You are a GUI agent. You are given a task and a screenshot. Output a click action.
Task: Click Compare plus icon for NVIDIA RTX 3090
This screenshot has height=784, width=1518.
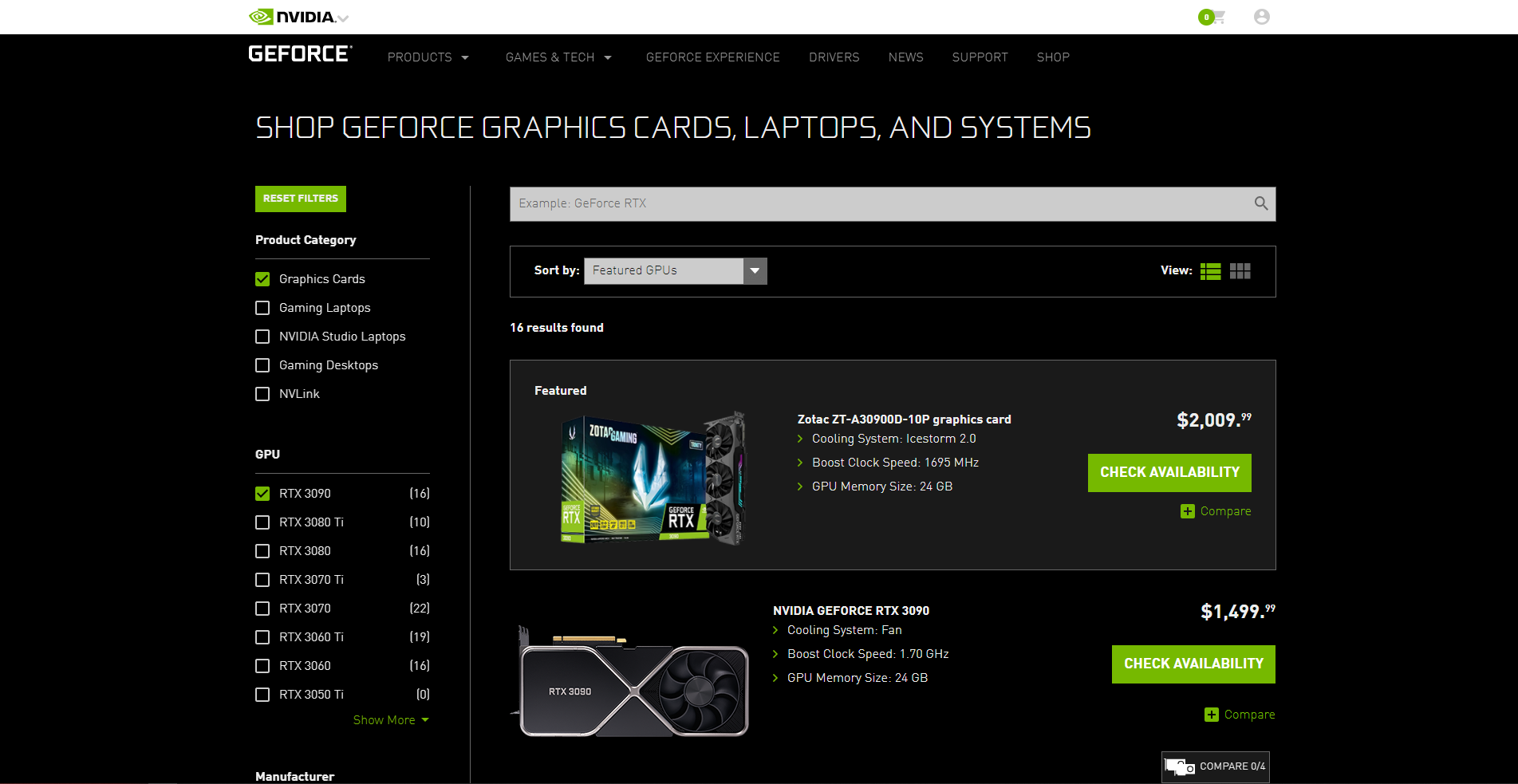(1212, 715)
